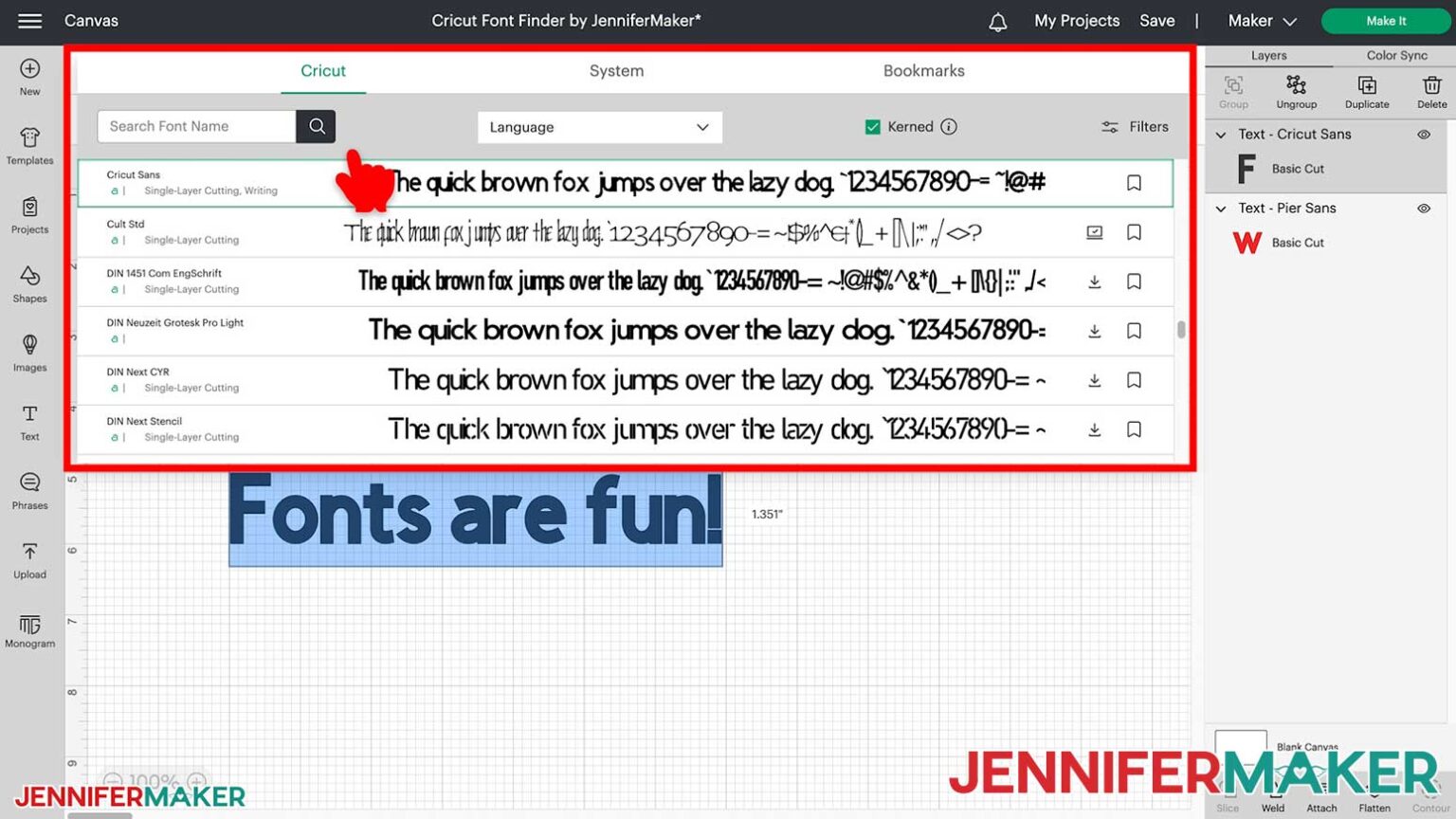Create a New project from sidebar
1456x819 pixels.
29,77
